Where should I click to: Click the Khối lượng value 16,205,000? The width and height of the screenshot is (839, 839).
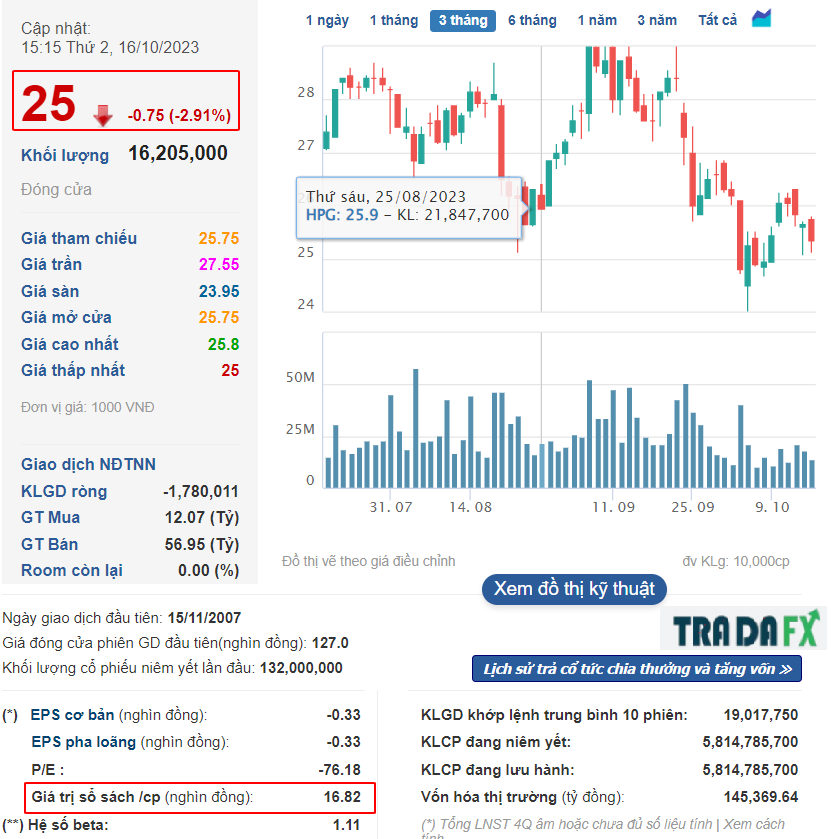point(178,154)
